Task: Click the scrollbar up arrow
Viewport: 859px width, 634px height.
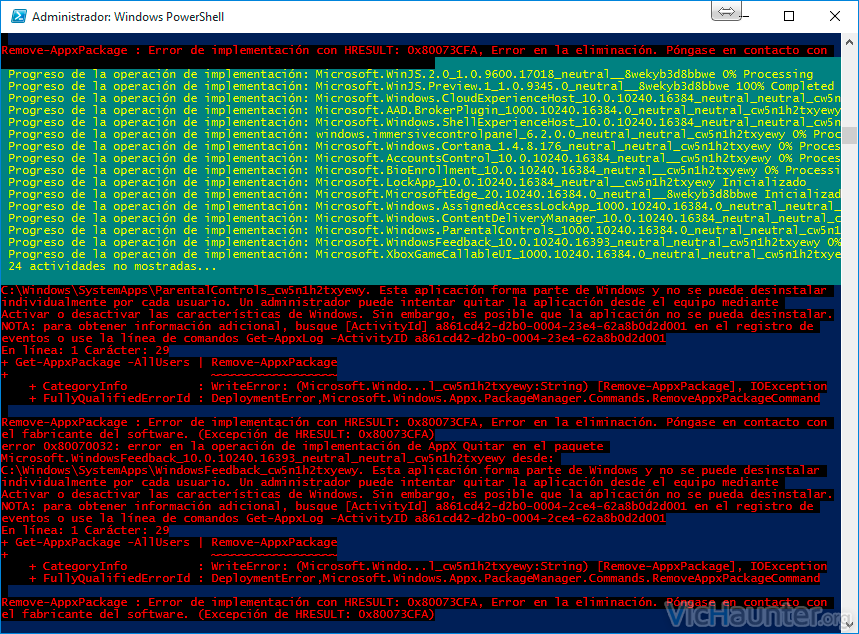Action: point(849,42)
